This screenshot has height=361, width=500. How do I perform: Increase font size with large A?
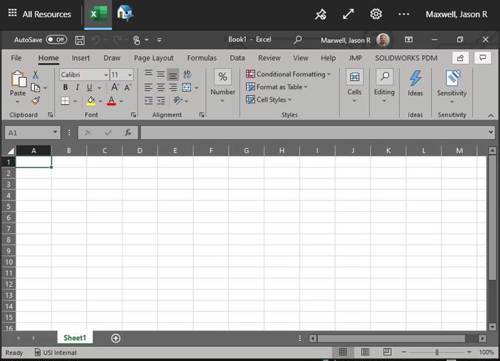(x=115, y=87)
